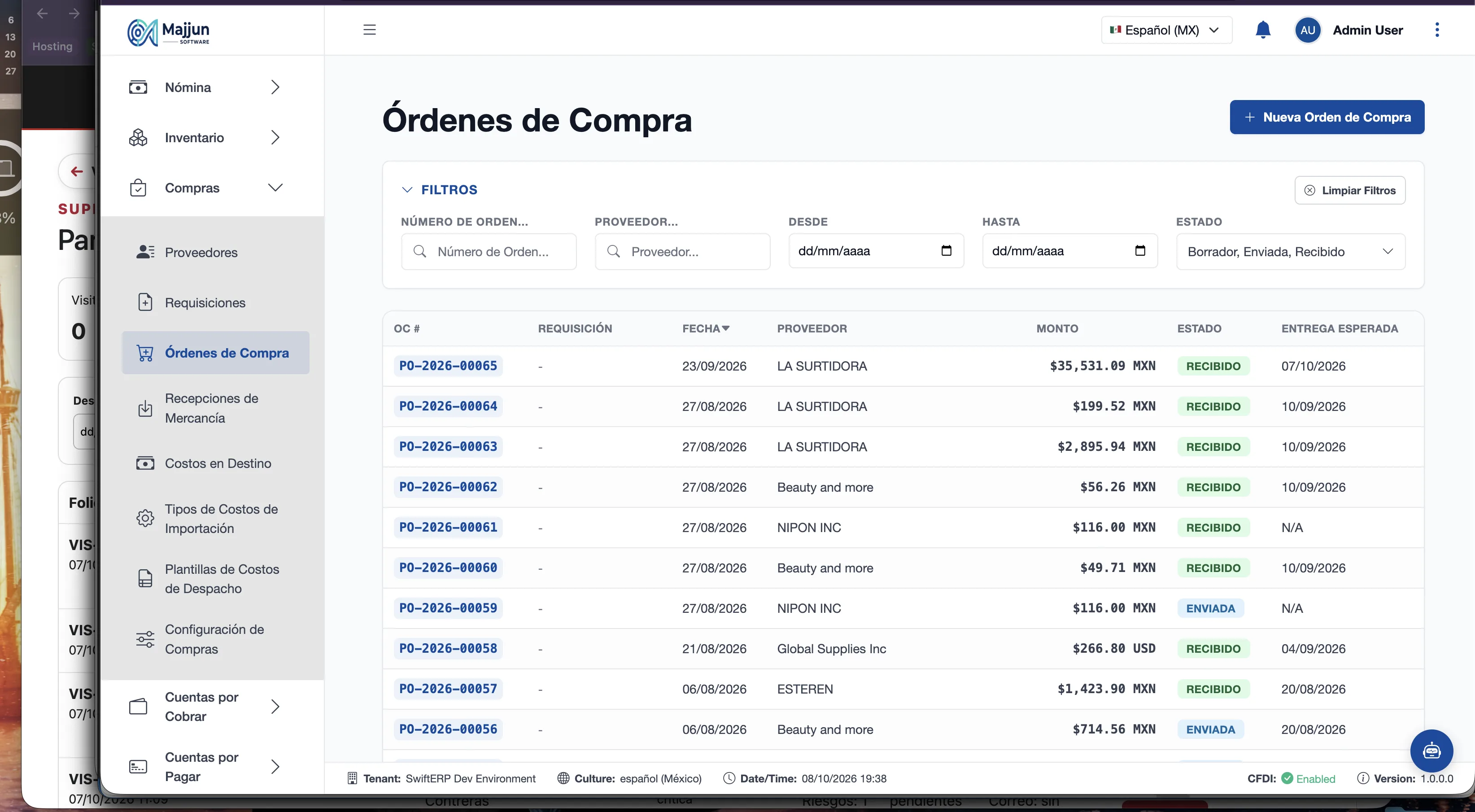Open the three-dot options menu

coord(1436,30)
